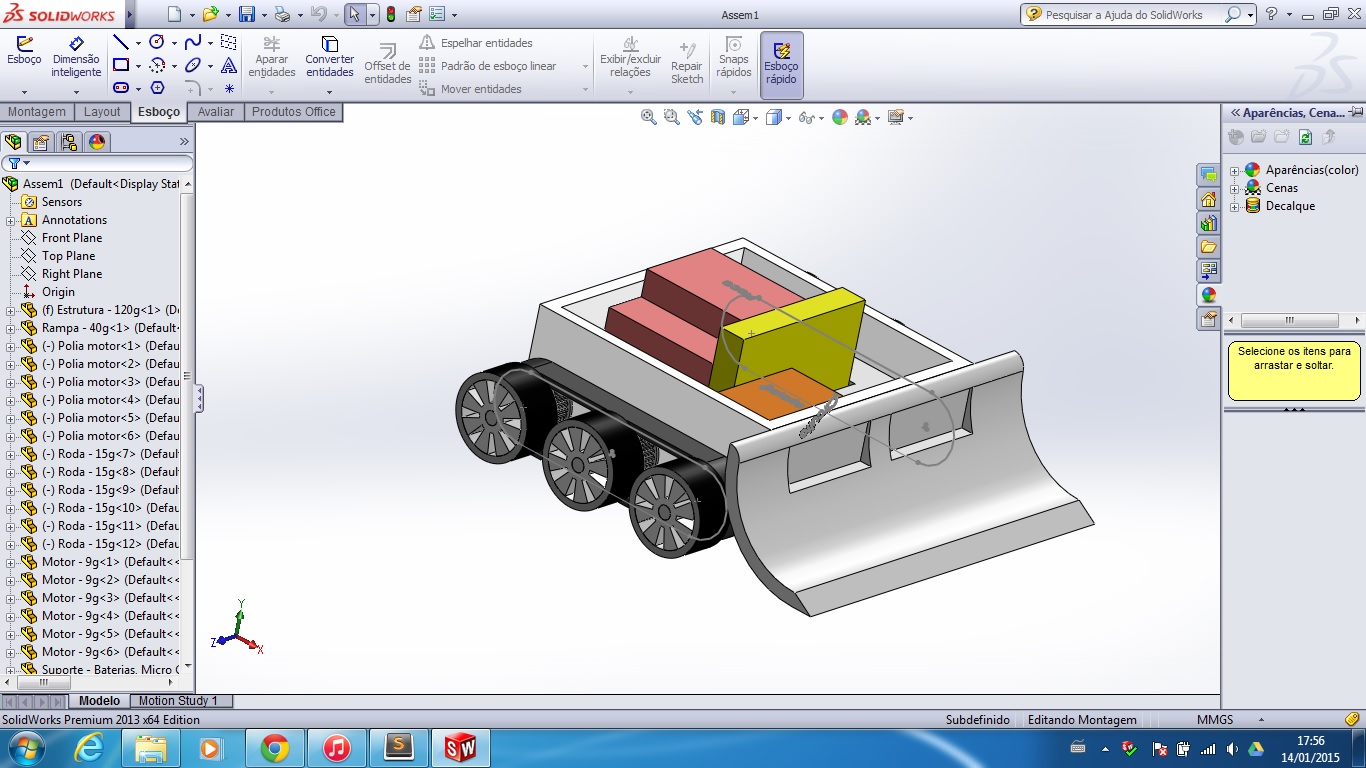1366x768 pixels.
Task: Expand the Annotations tree item
Action: point(11,220)
